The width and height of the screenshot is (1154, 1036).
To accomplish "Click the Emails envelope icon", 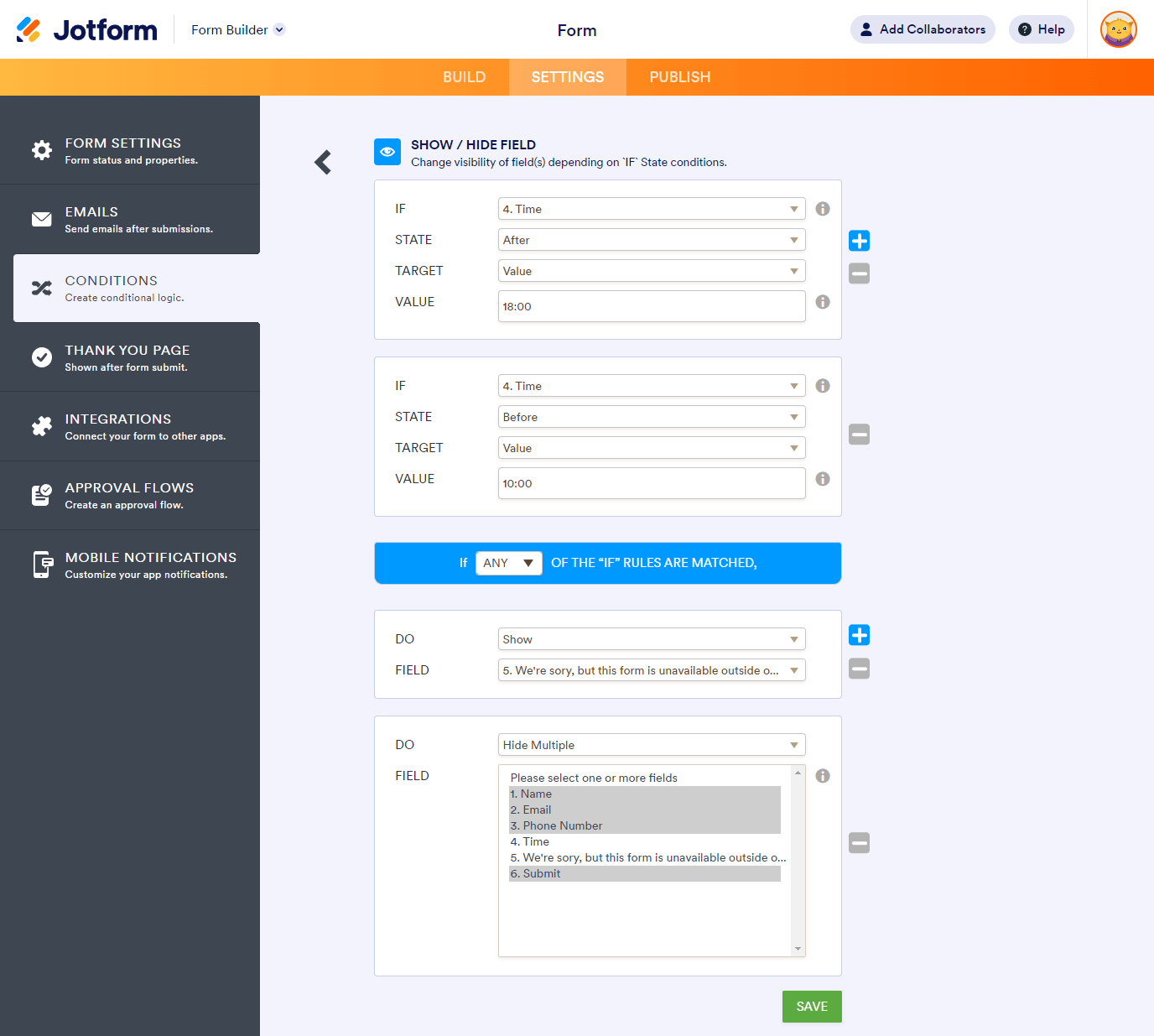I will point(42,219).
